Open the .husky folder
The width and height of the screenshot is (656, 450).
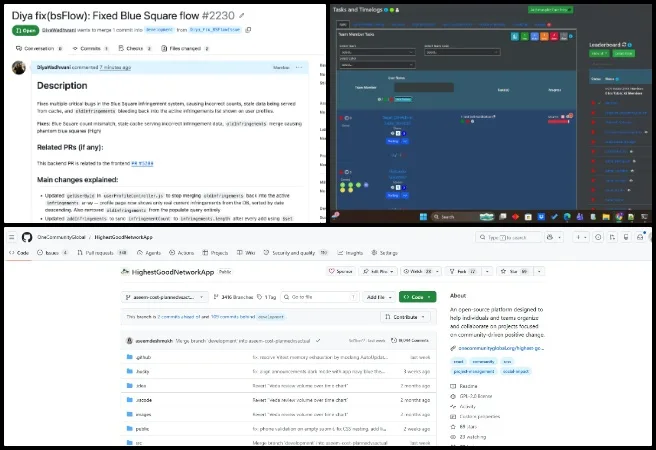142,372
